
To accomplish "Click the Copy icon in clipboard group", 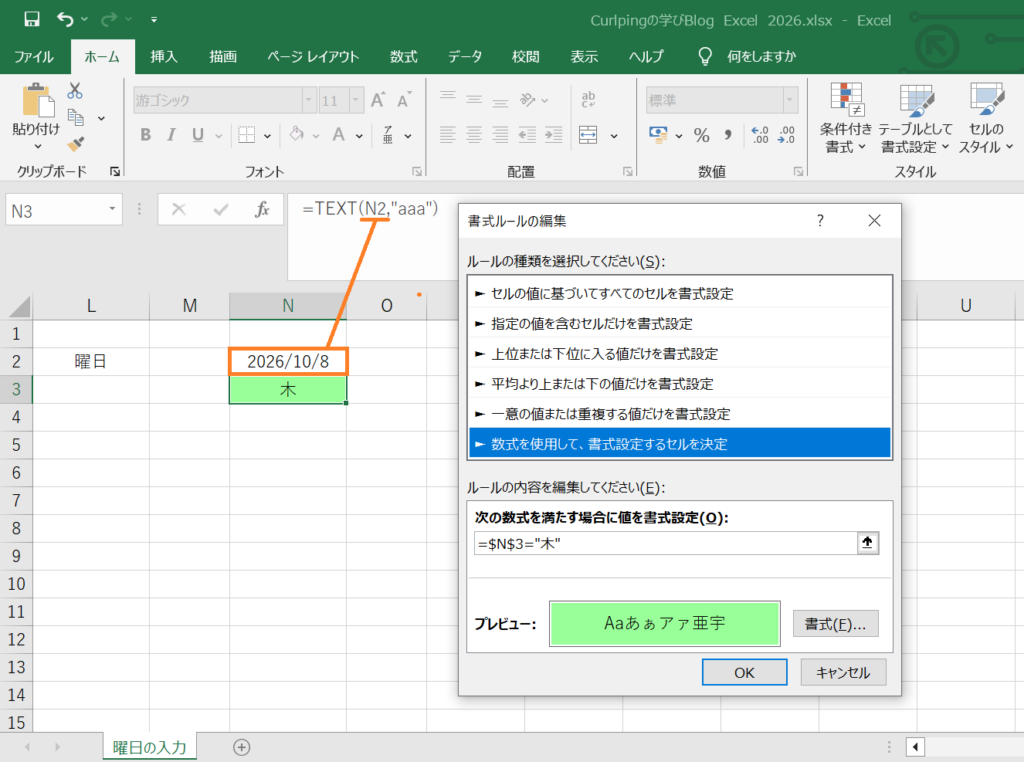I will coord(76,118).
